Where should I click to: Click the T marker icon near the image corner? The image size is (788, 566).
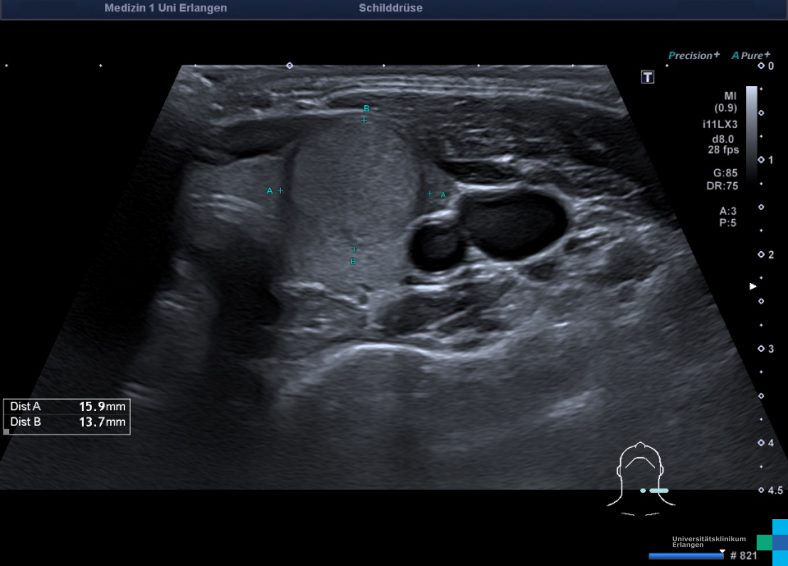(647, 77)
